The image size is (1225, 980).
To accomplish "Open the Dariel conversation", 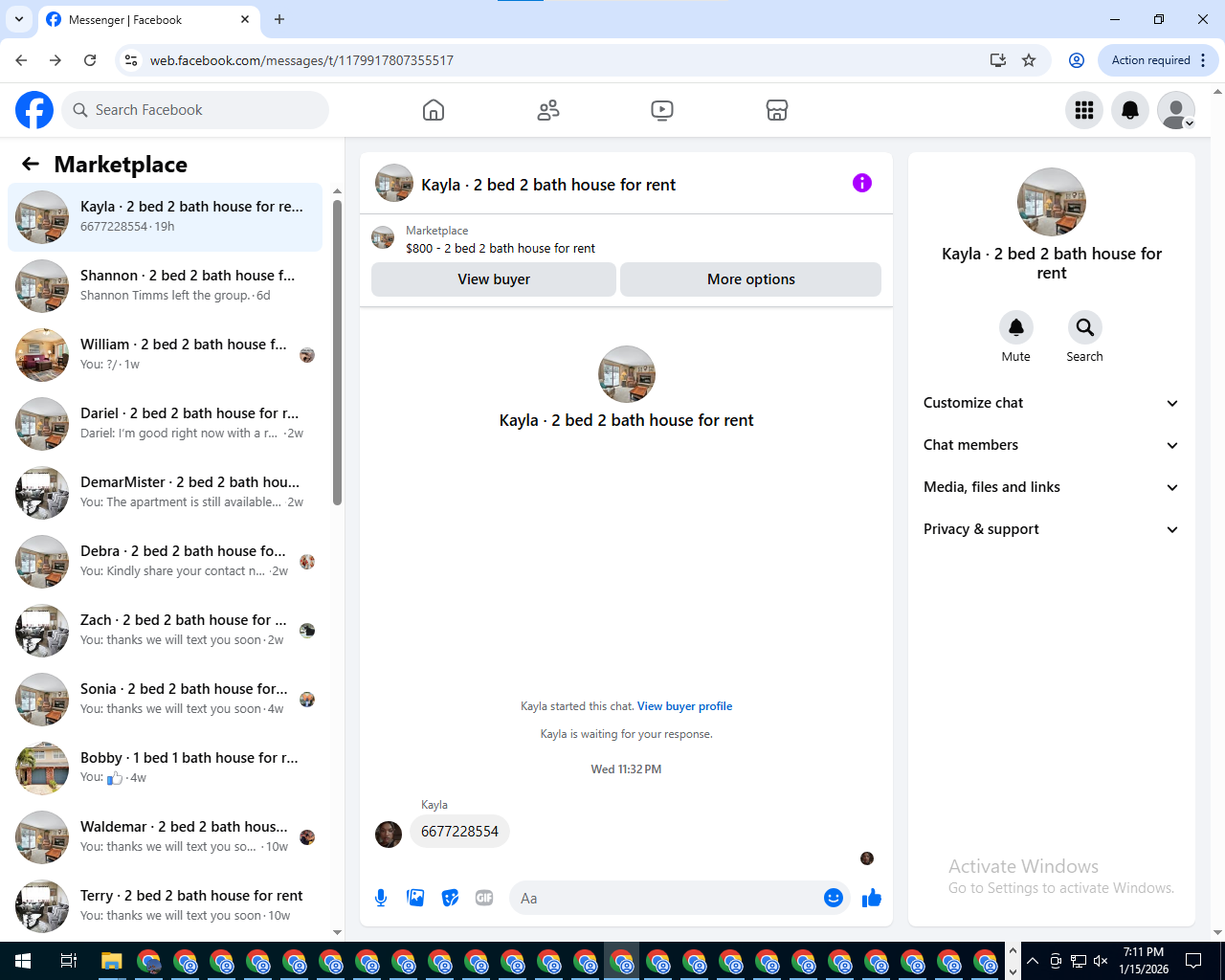I will [x=165, y=424].
